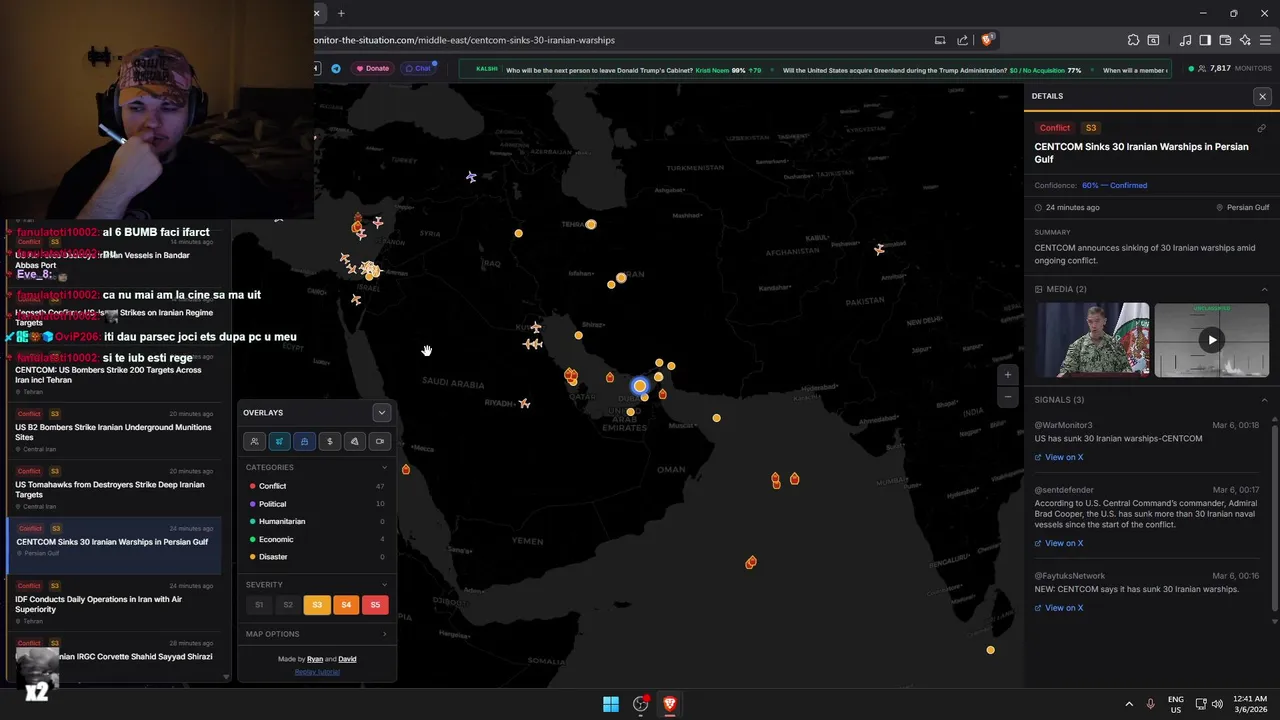Collapse the Signals (3) section
The image size is (1280, 720).
[x=1264, y=400]
